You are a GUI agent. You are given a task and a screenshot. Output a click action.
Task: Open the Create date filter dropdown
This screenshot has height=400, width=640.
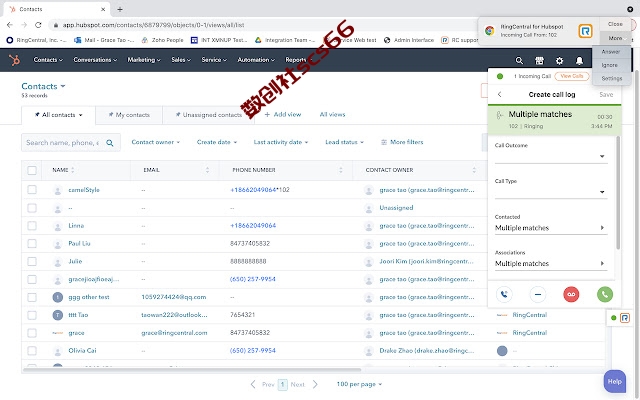(x=217, y=142)
